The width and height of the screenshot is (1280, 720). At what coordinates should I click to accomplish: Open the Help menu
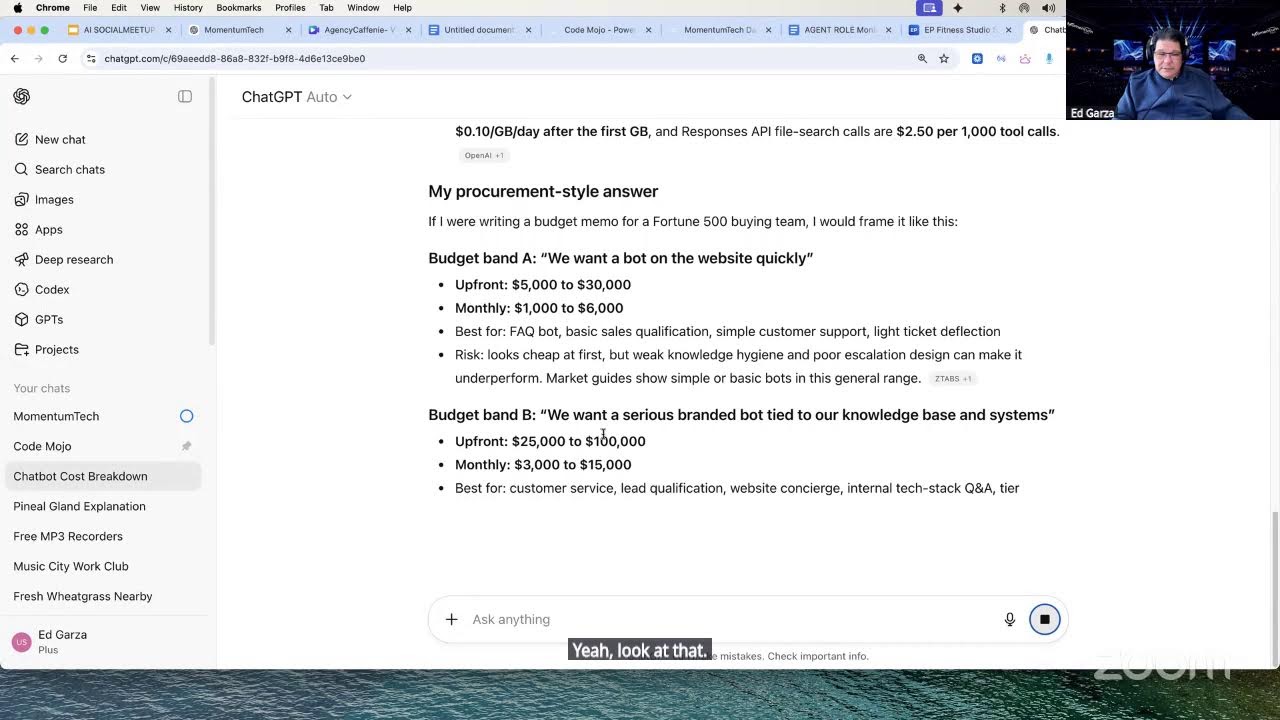(402, 7)
